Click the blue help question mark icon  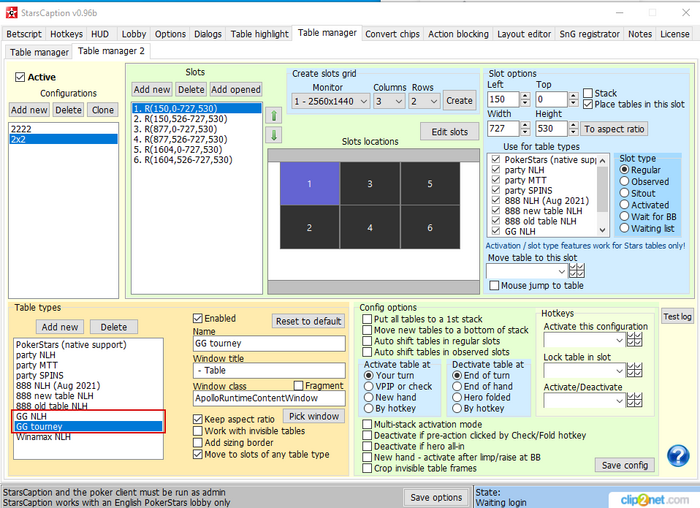point(678,456)
